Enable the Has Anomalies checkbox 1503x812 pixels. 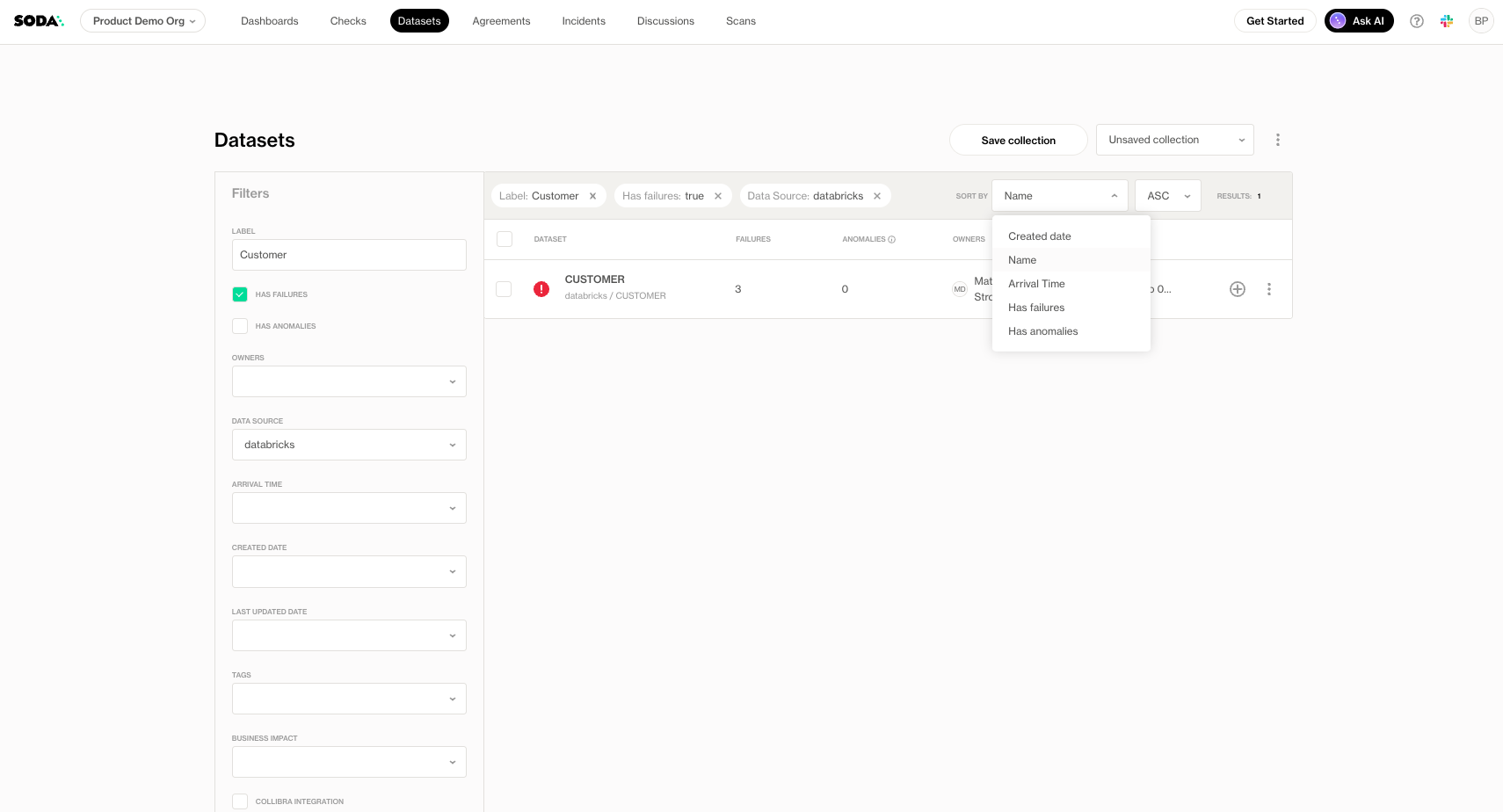click(x=240, y=326)
